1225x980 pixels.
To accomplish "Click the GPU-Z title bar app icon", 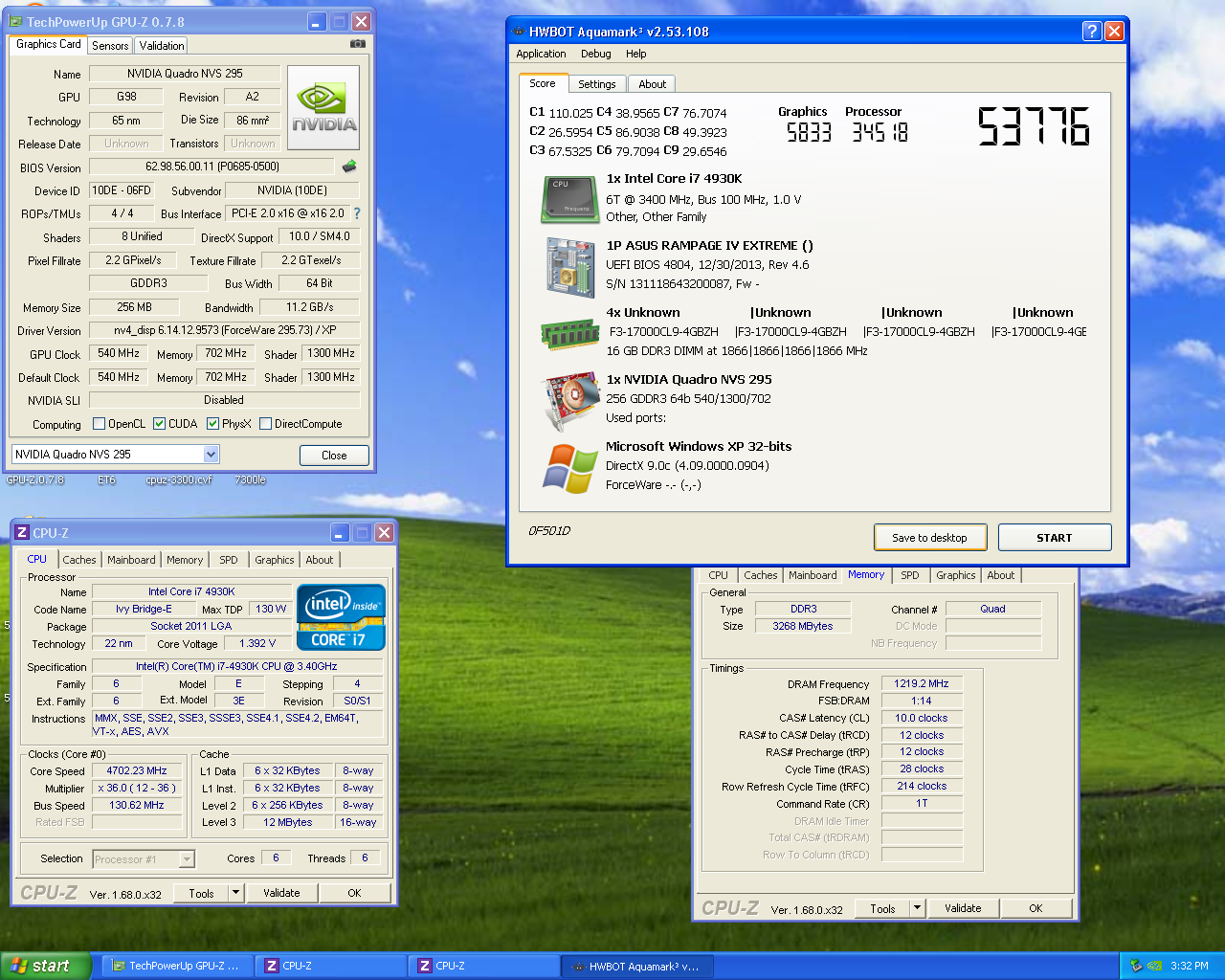I will (16, 21).
